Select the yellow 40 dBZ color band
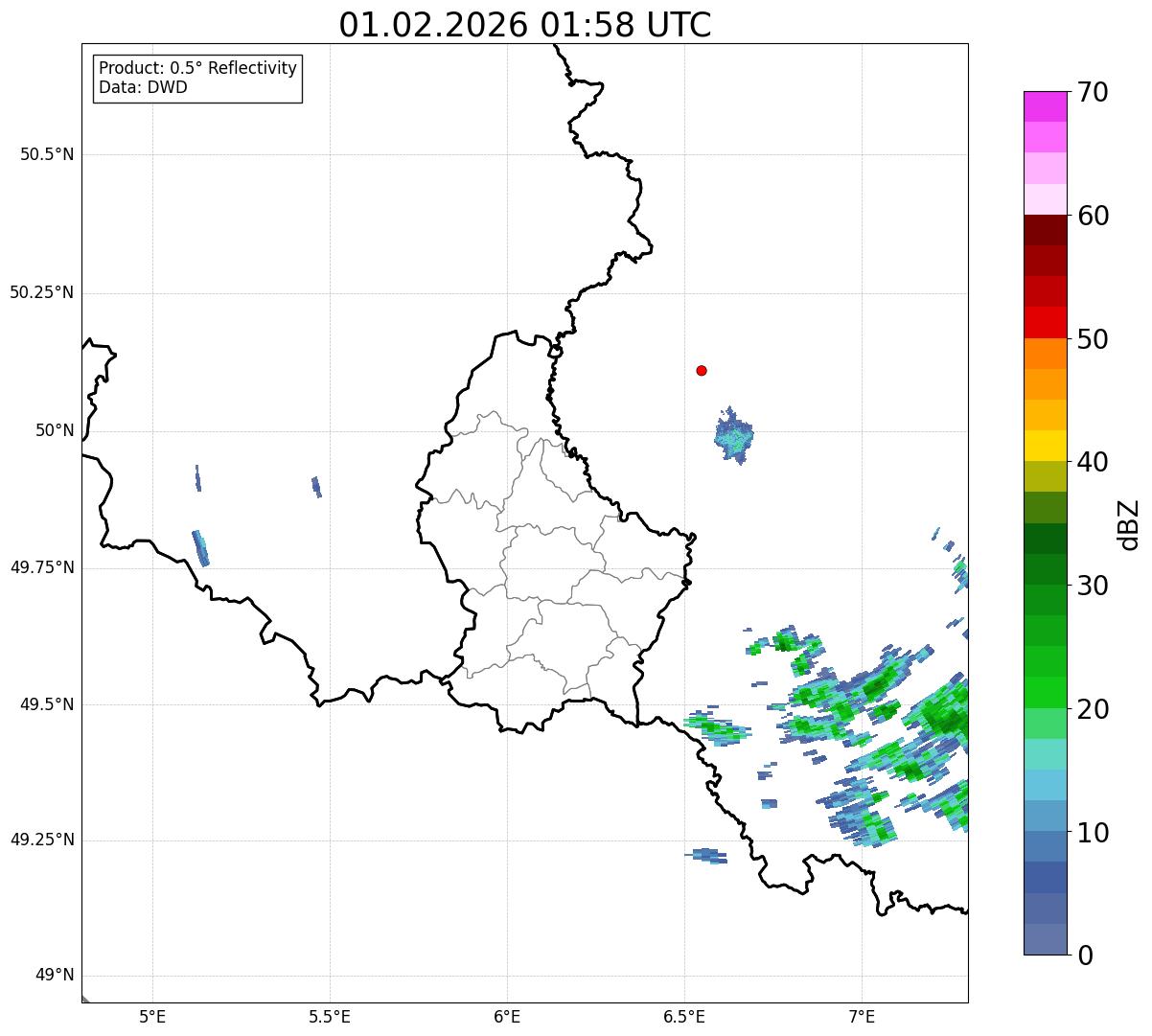Screen dimensions: 1152x1036 (x=1045, y=446)
